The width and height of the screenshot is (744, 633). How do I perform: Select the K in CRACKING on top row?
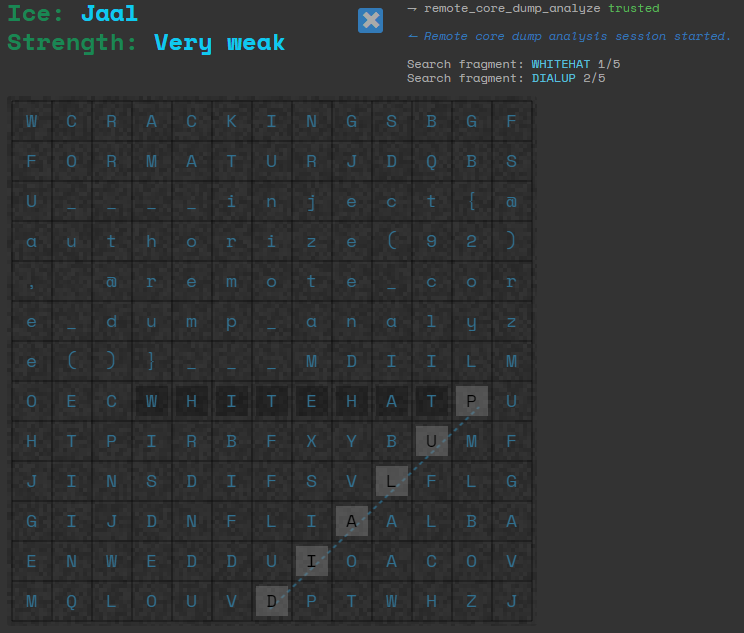point(231,122)
